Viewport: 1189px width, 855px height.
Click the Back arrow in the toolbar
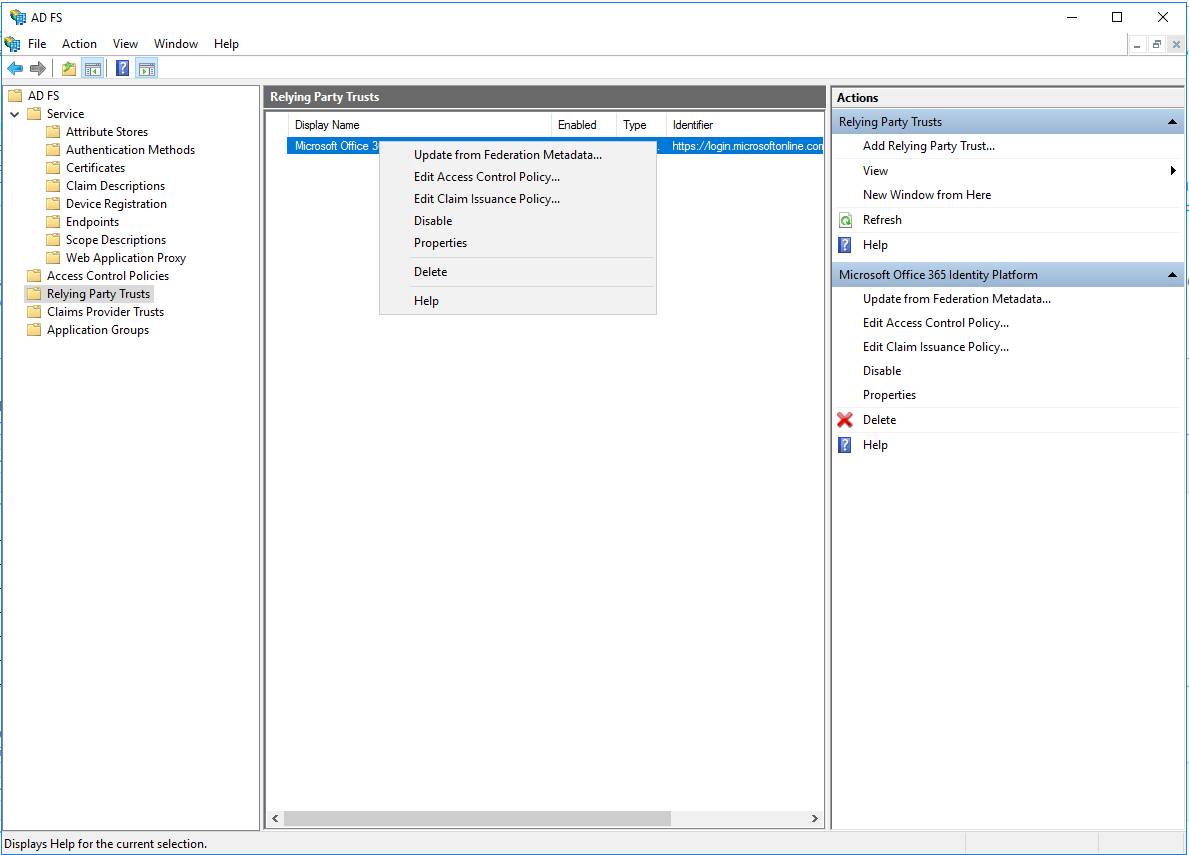point(15,69)
